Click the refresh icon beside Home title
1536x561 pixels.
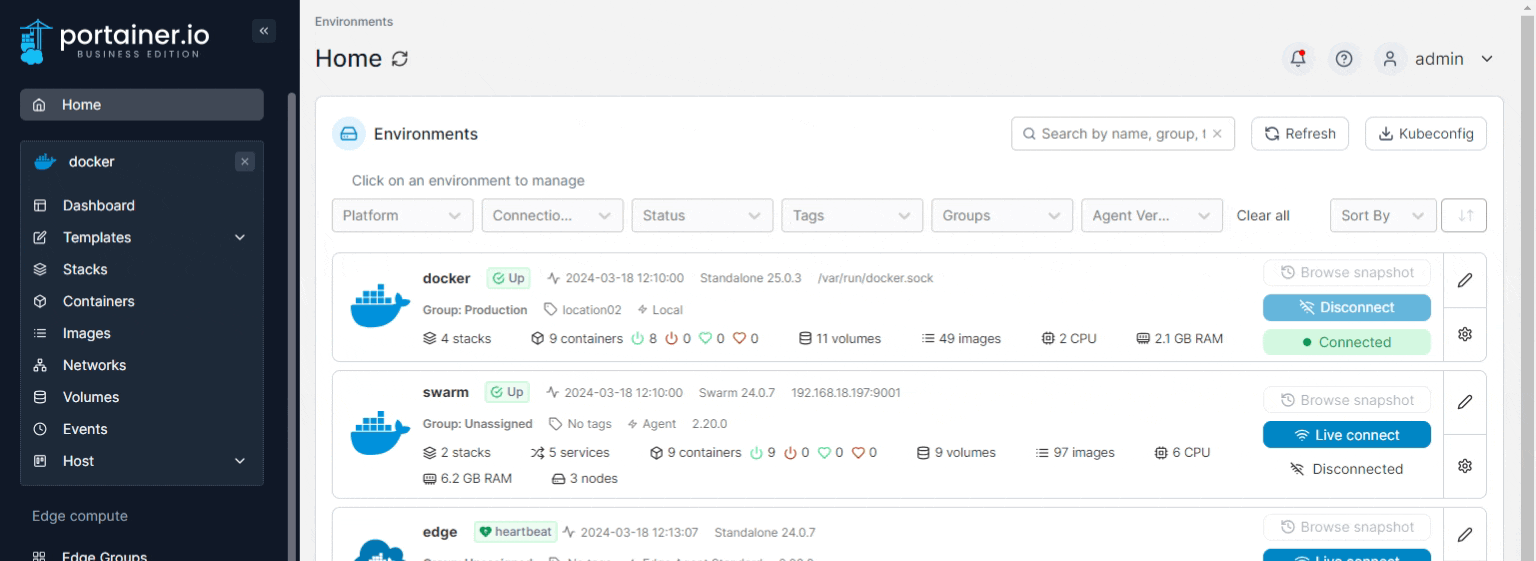[x=400, y=59]
